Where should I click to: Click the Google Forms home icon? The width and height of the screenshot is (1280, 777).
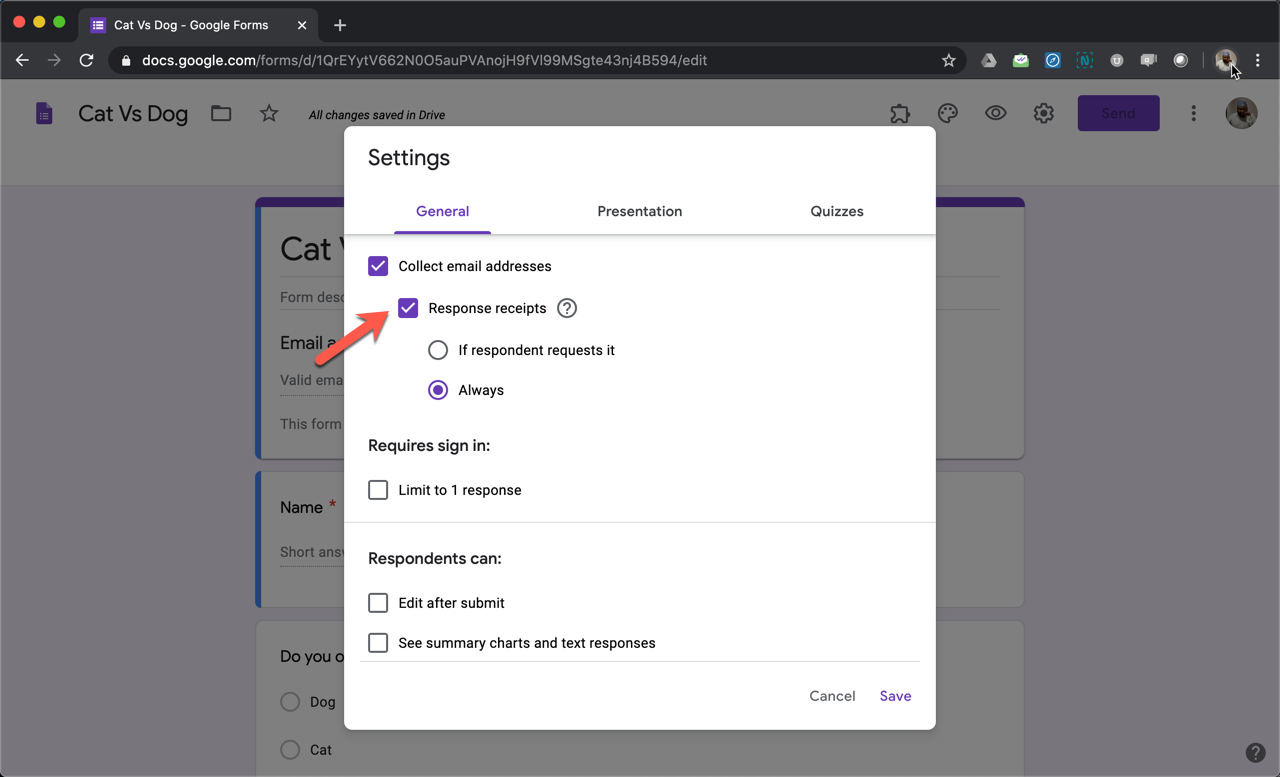point(44,114)
